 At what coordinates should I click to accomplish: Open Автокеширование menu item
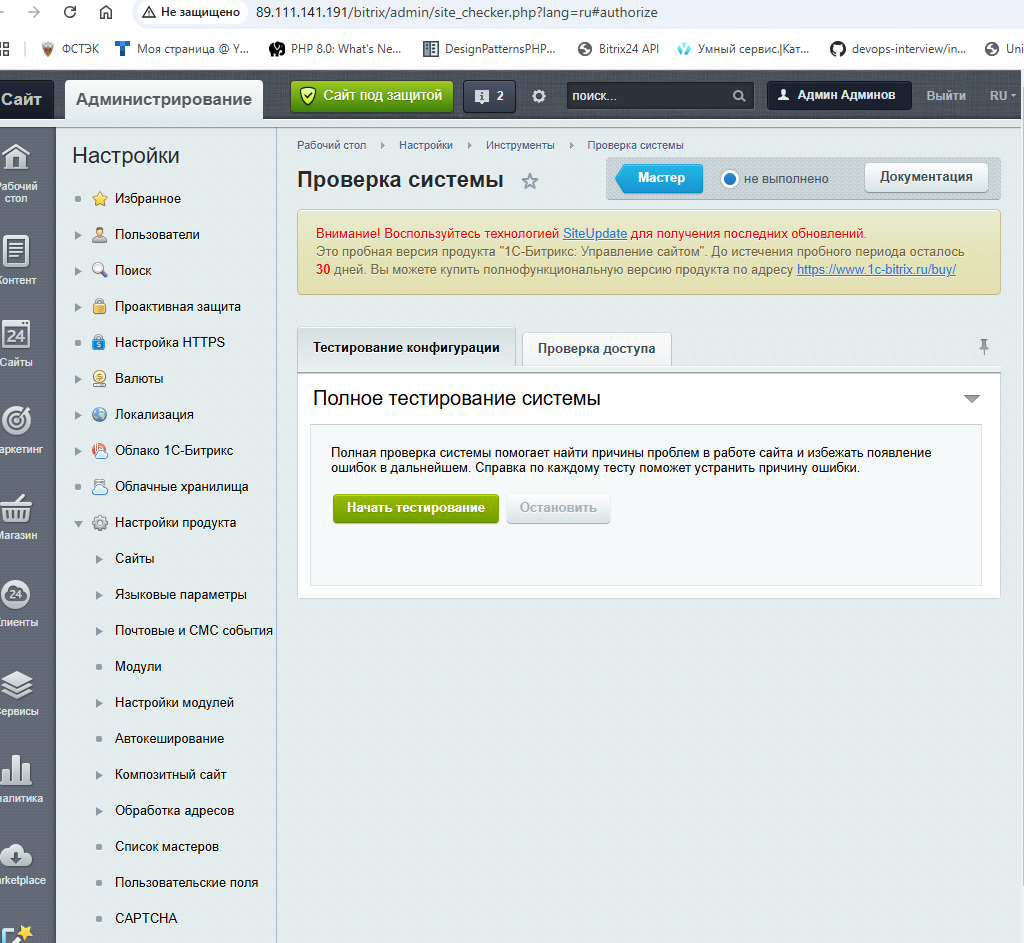pyautogui.click(x=169, y=739)
